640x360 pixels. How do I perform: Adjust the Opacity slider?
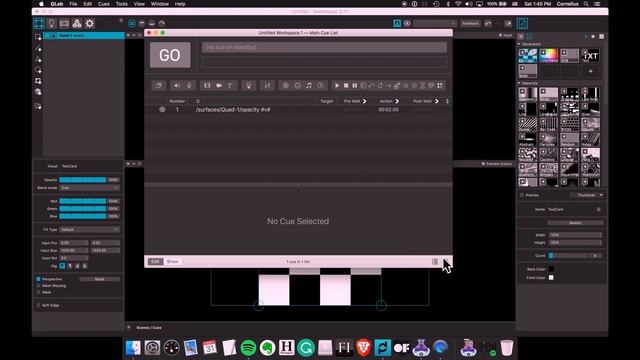(x=83, y=180)
